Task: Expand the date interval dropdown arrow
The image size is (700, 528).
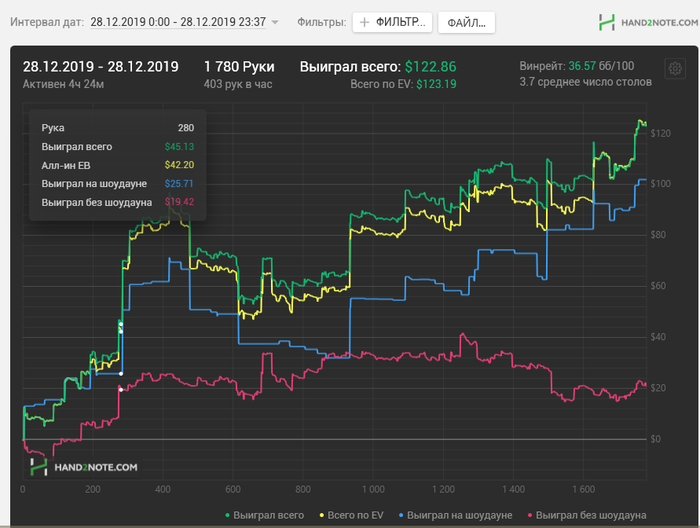Action: 275,22
